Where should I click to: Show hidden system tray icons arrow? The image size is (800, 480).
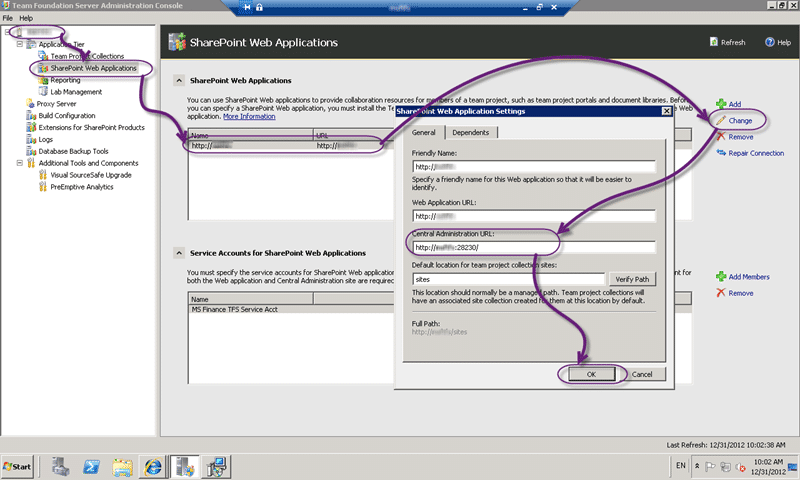tap(697, 466)
